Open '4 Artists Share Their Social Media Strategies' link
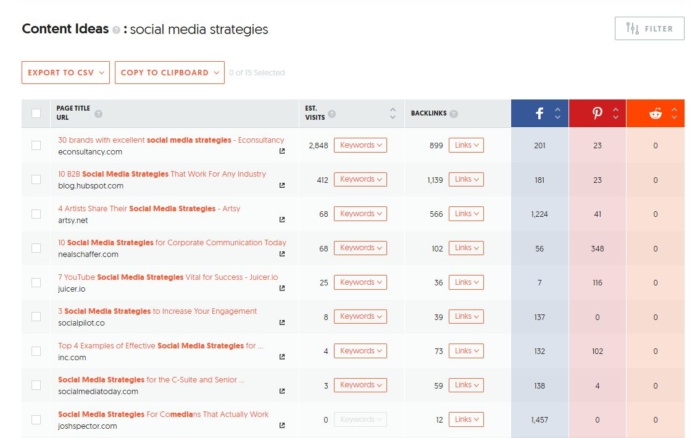The image size is (700, 438). [x=149, y=209]
